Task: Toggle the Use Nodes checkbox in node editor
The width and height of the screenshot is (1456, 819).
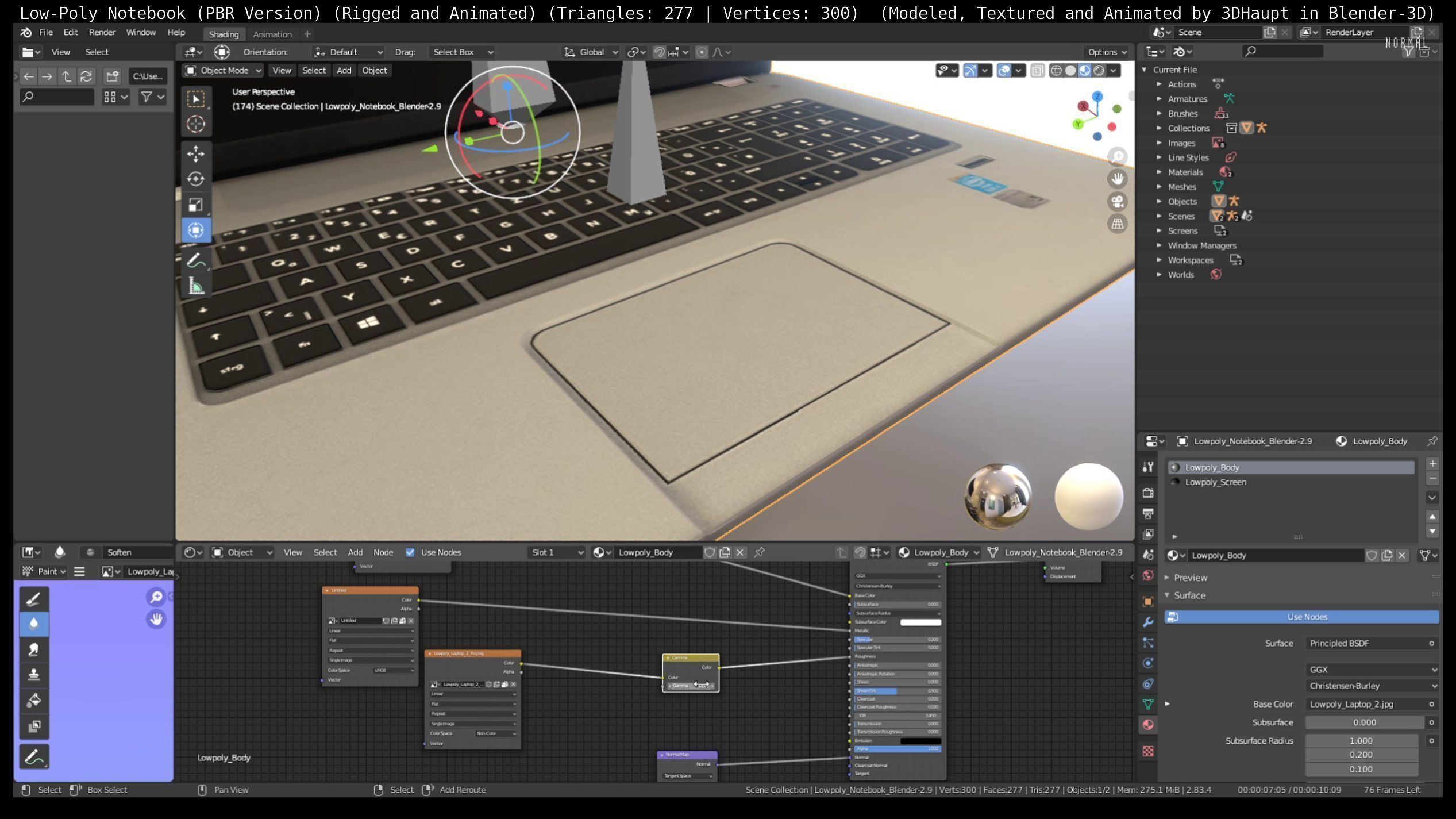Action: click(x=410, y=552)
